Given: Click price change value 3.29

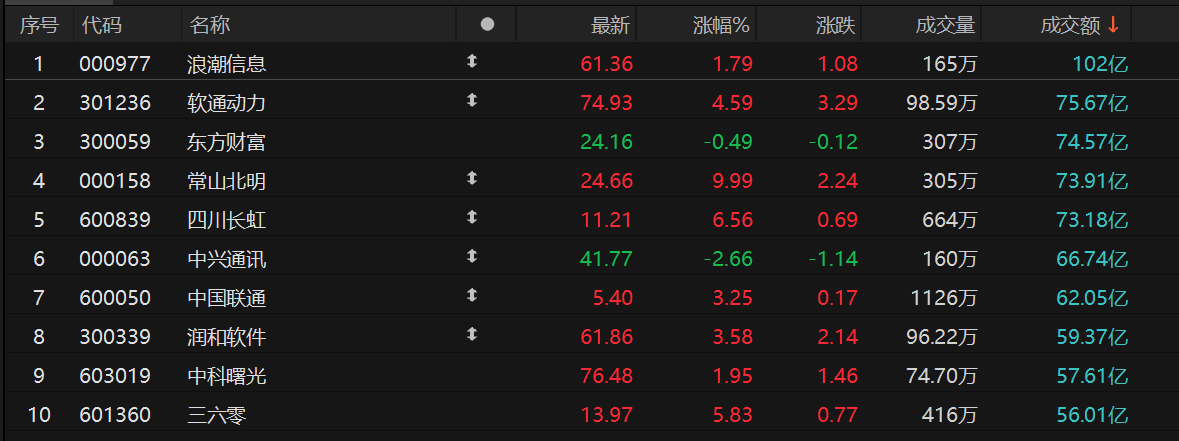Looking at the screenshot, I should 838,104.
